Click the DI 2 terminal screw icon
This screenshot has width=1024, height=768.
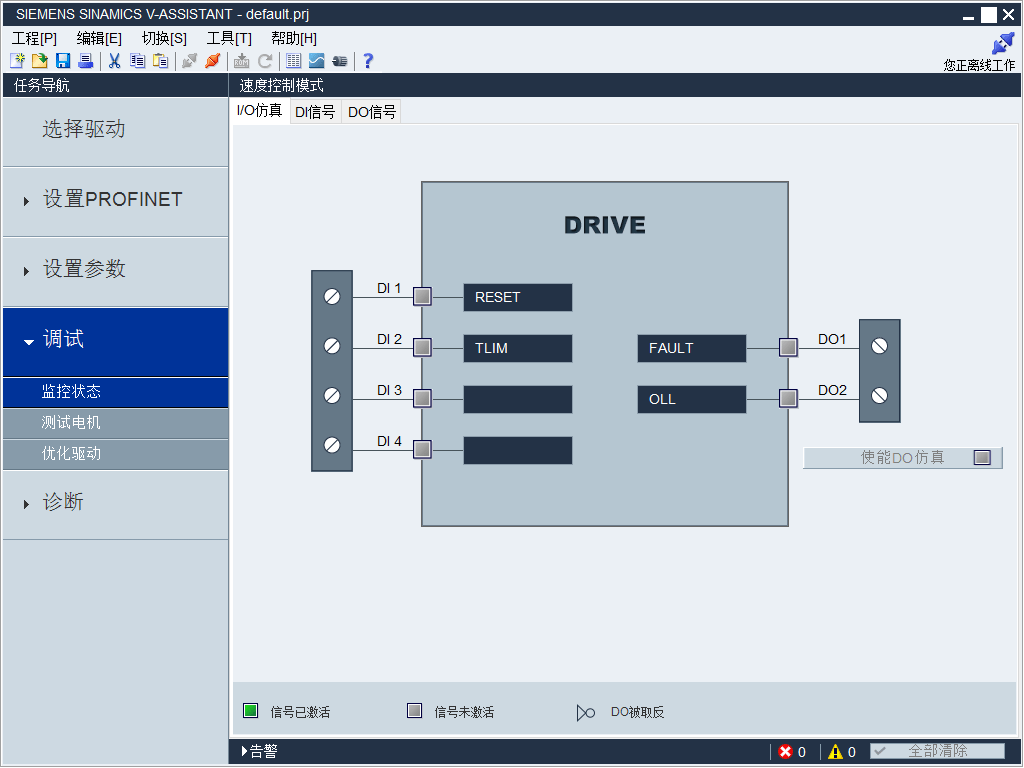point(332,346)
